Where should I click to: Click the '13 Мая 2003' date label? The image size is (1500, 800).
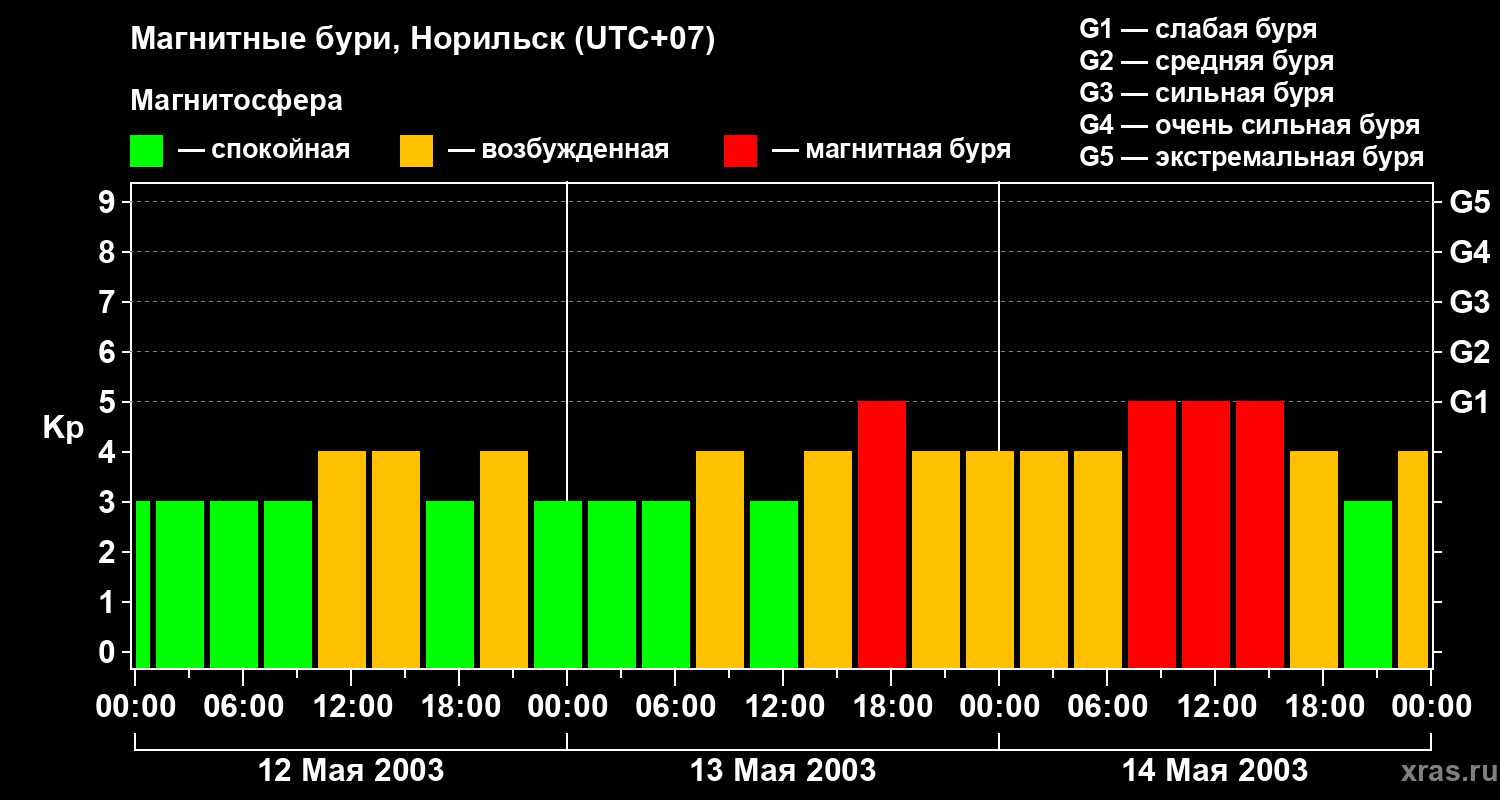[783, 770]
